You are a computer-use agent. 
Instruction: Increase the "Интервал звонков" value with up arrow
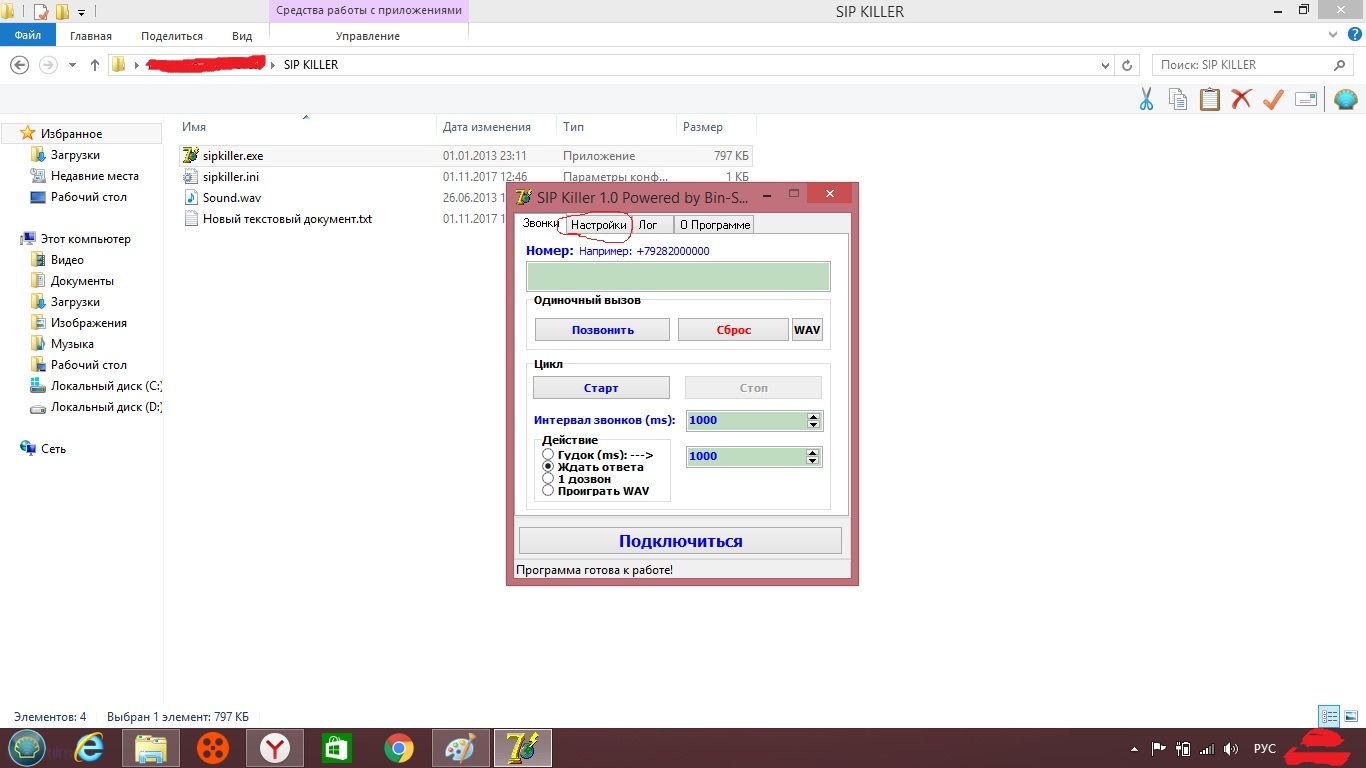814,416
